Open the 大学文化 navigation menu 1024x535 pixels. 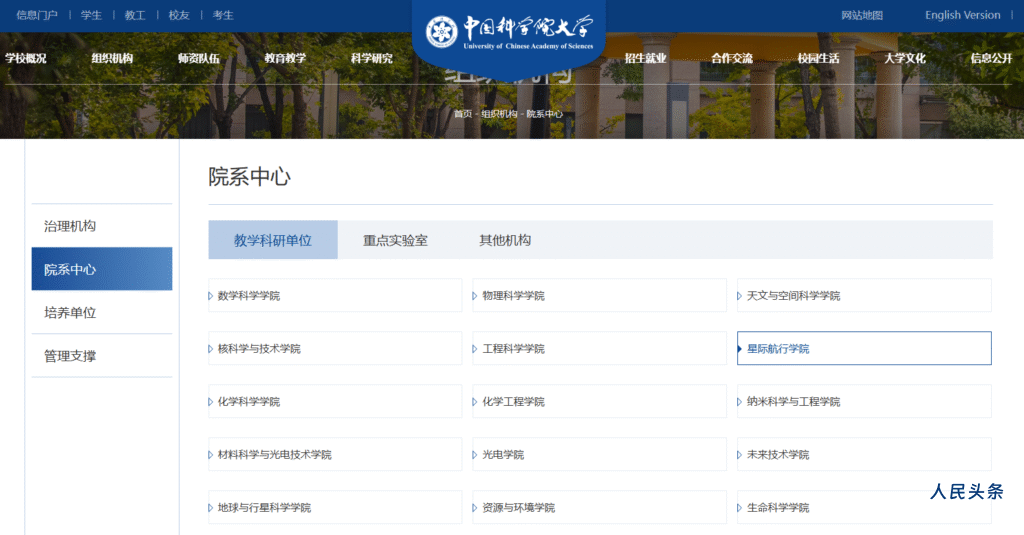(x=904, y=58)
